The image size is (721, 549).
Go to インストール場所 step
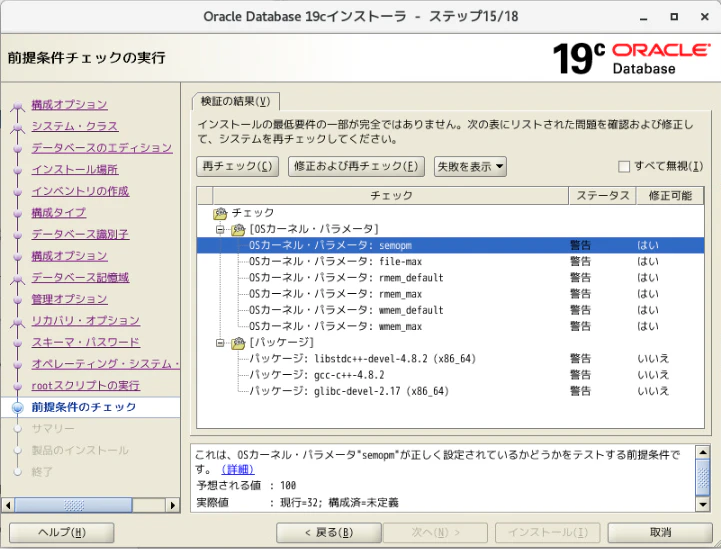[x=74, y=170]
